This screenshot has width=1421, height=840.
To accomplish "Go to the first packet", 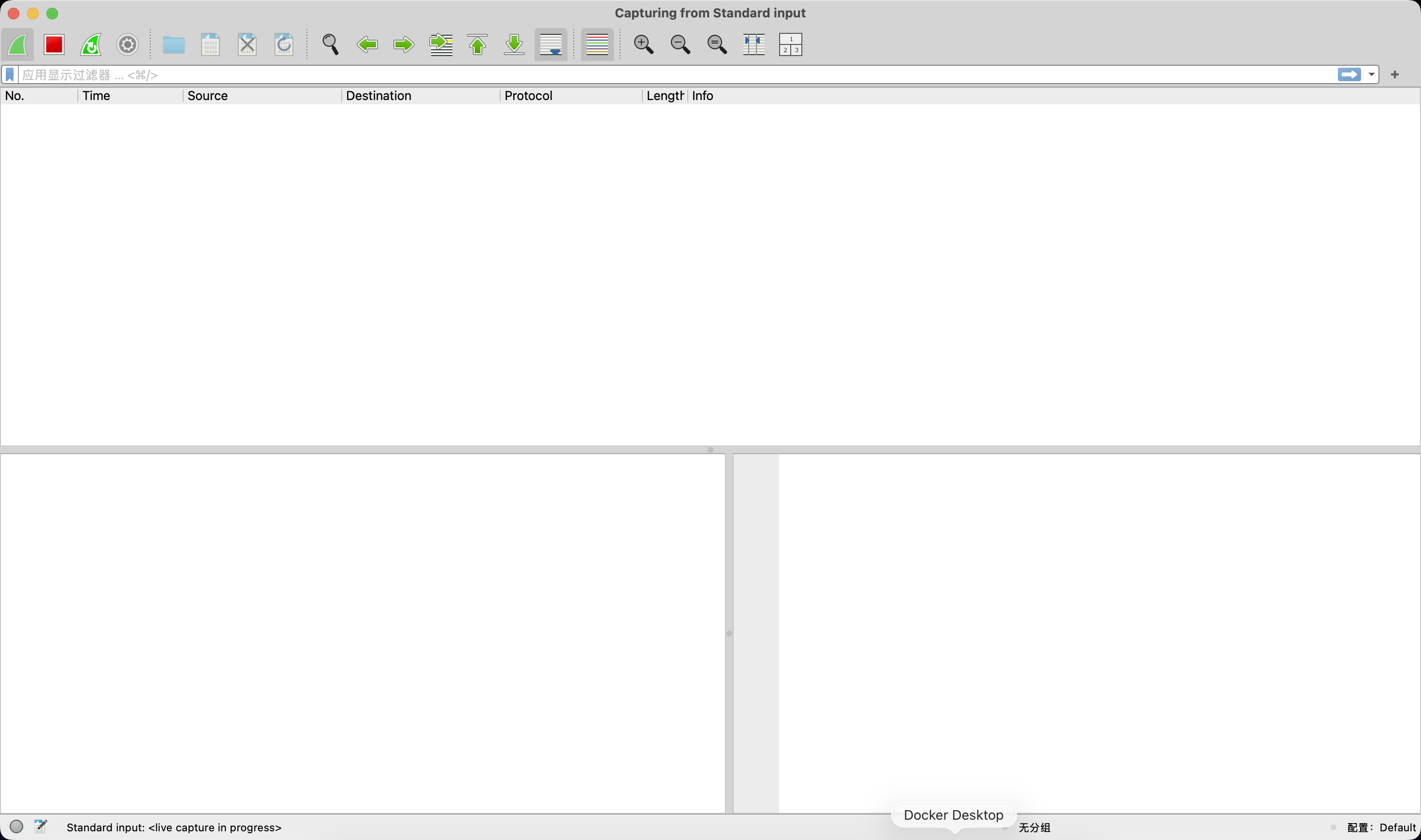I will pyautogui.click(x=478, y=44).
